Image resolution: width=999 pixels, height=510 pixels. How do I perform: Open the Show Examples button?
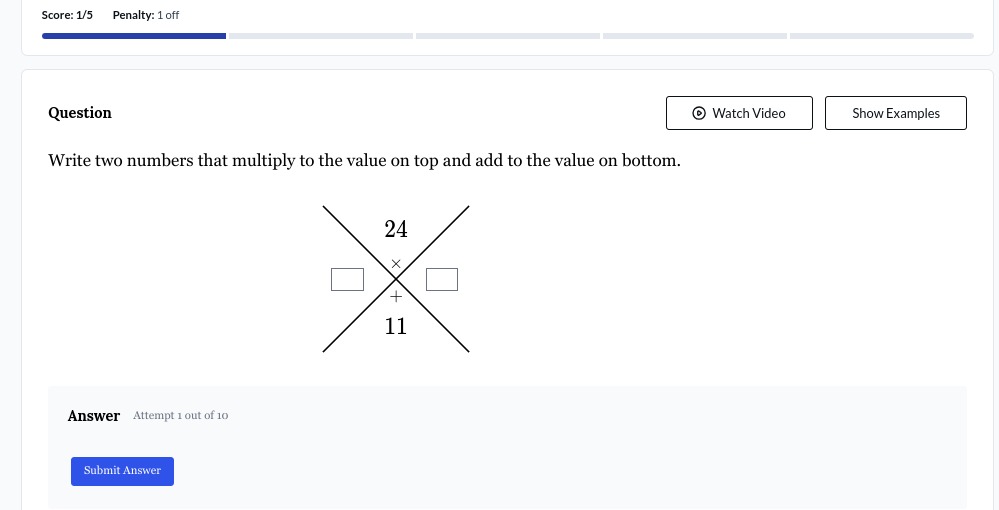click(x=896, y=113)
